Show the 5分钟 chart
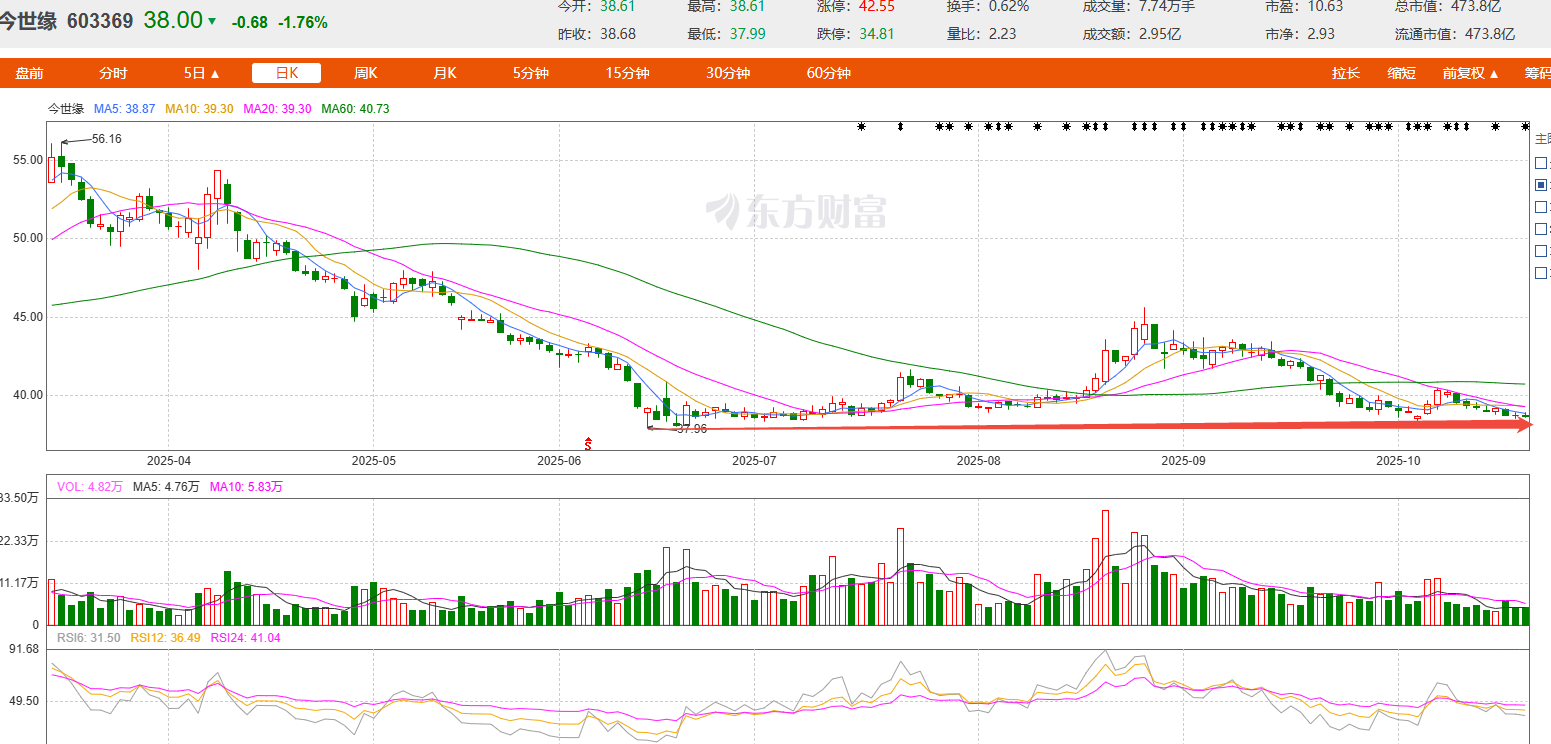 [530, 73]
